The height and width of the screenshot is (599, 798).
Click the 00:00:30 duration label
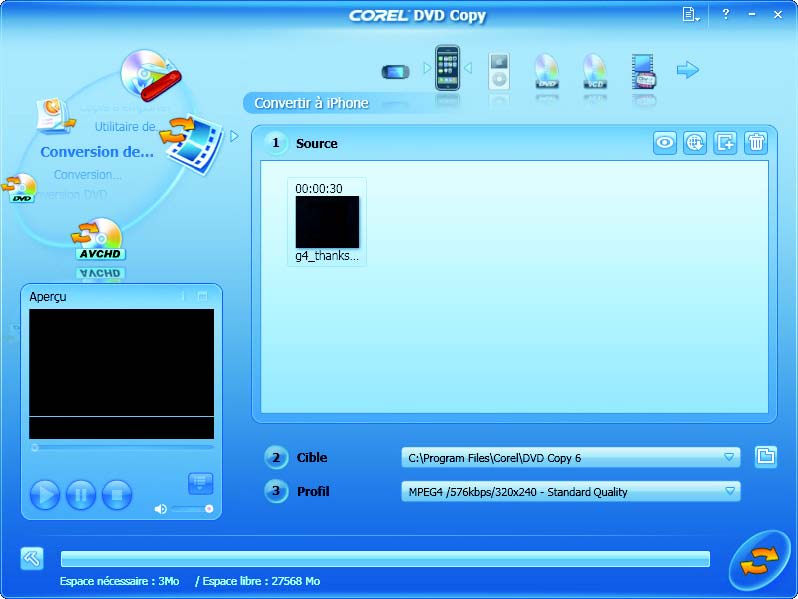[319, 189]
